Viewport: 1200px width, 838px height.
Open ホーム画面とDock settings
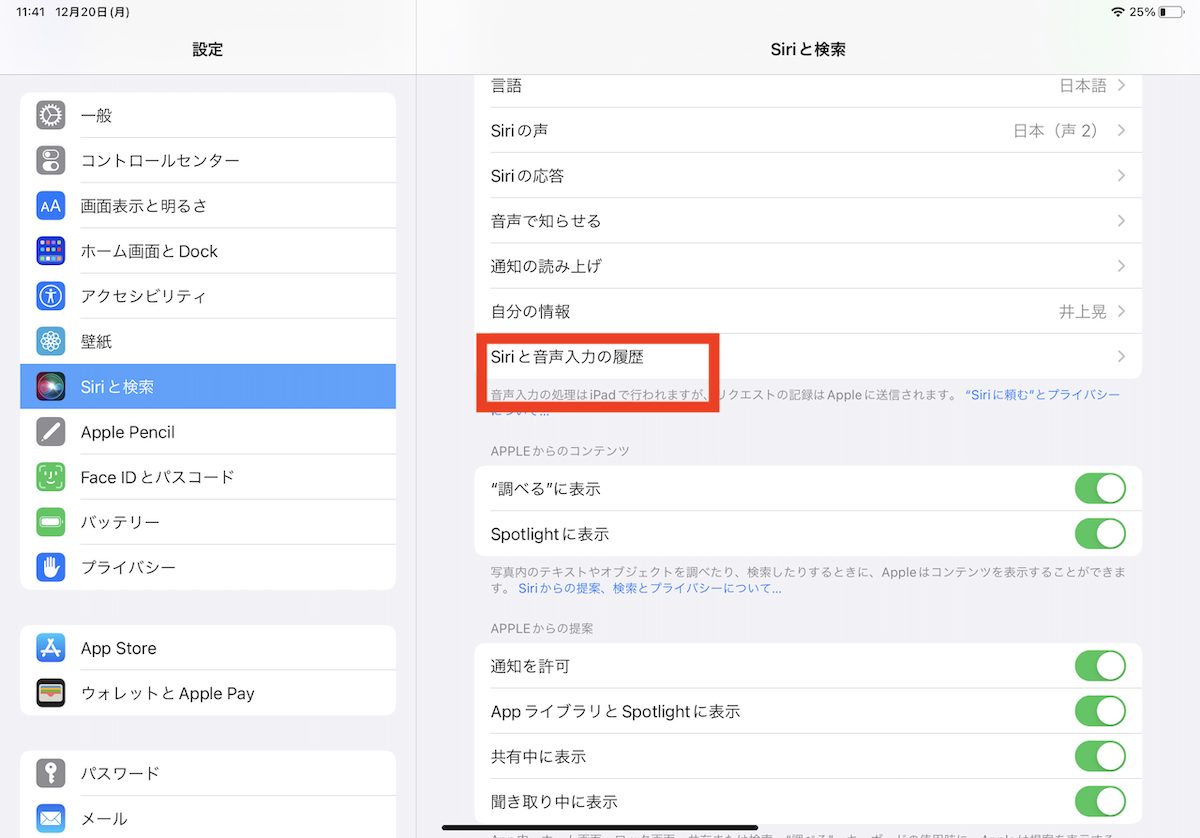pyautogui.click(x=208, y=251)
